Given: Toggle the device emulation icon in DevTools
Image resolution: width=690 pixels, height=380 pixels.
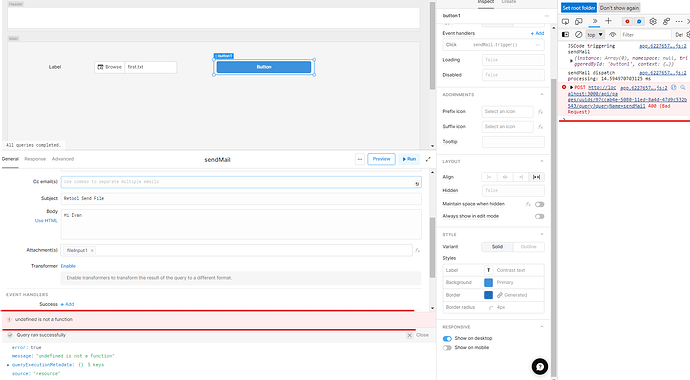Looking at the screenshot, I should click(x=579, y=21).
